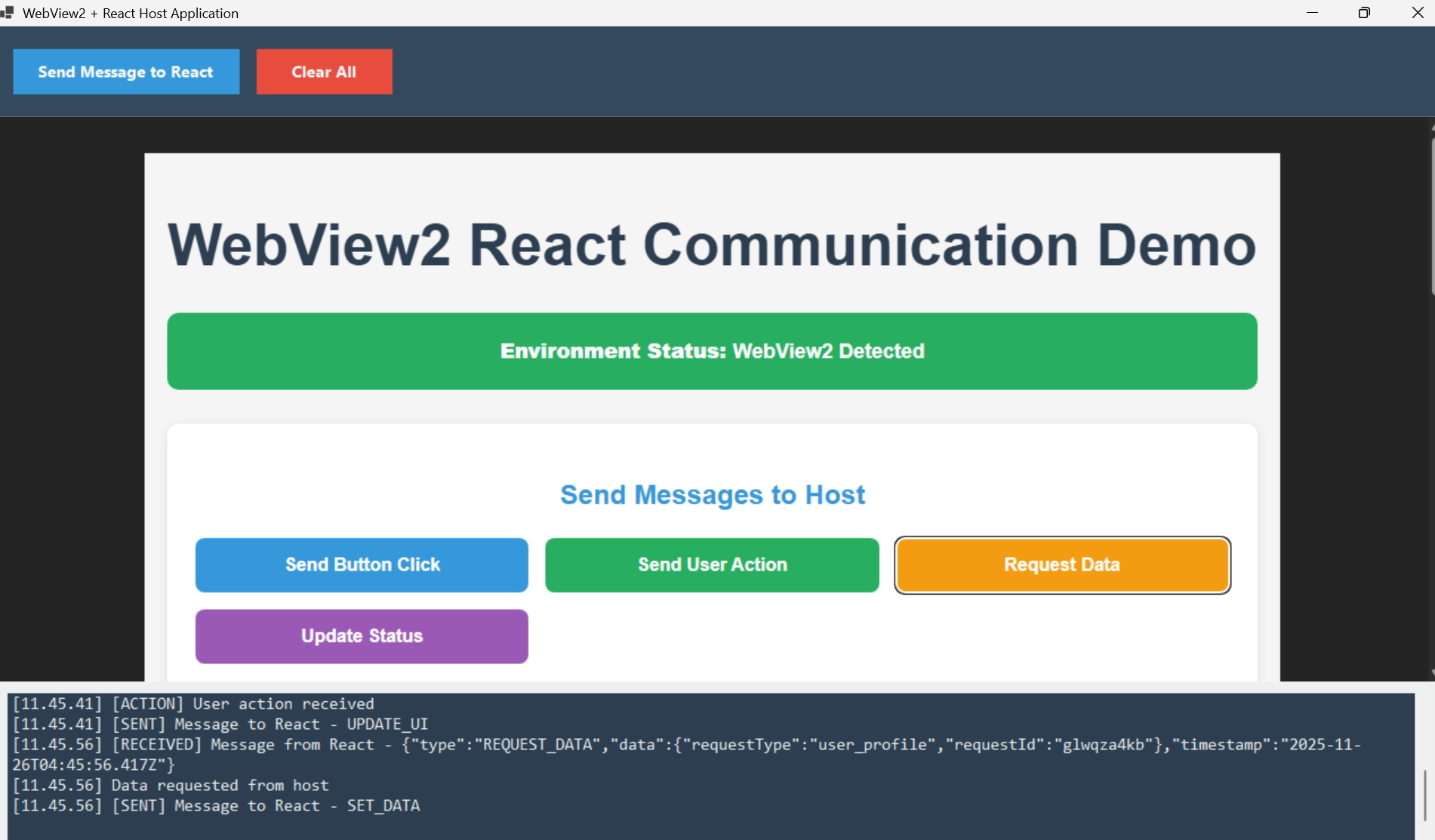Viewport: 1435px width, 840px height.
Task: Click the Send Message to React button
Action: [x=126, y=72]
